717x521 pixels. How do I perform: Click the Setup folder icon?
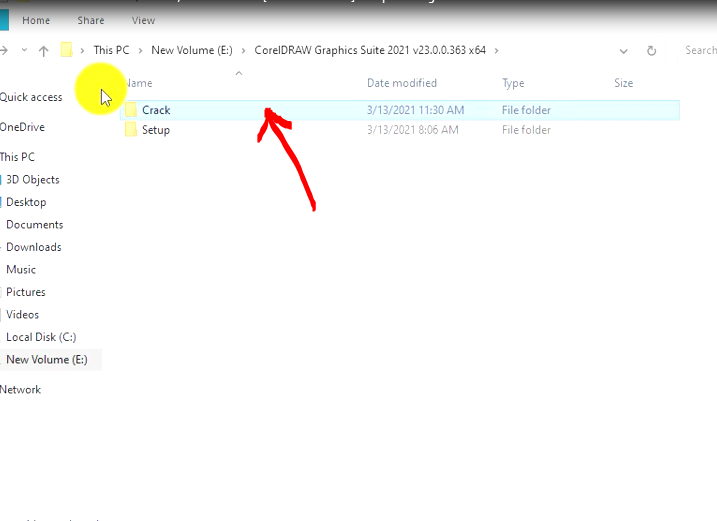[x=131, y=130]
